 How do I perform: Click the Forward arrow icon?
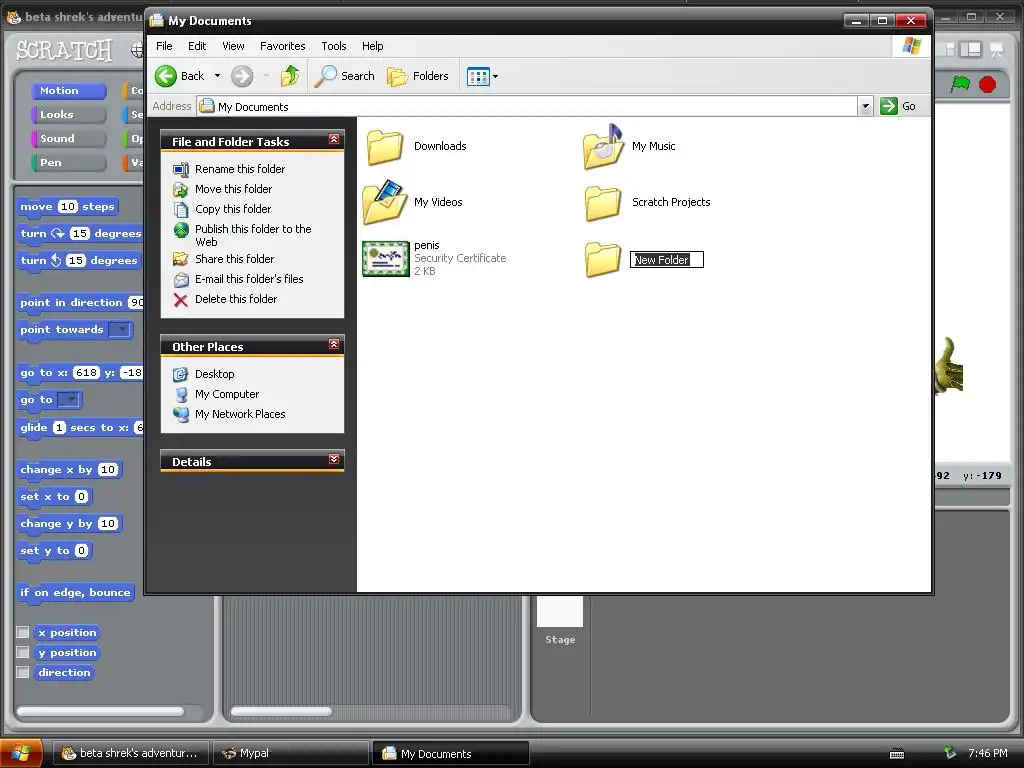point(242,76)
